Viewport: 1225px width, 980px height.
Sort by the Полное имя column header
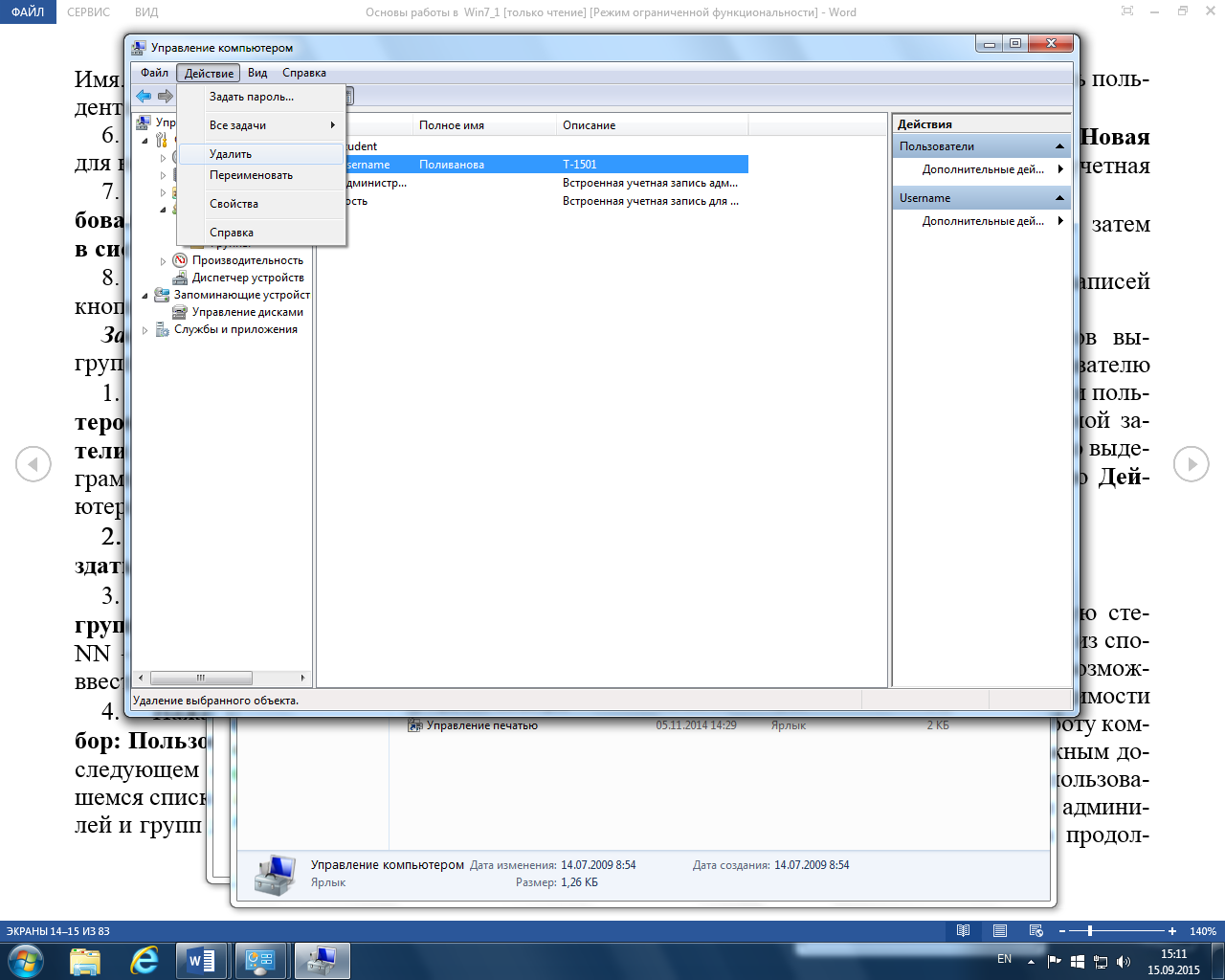pos(484,125)
